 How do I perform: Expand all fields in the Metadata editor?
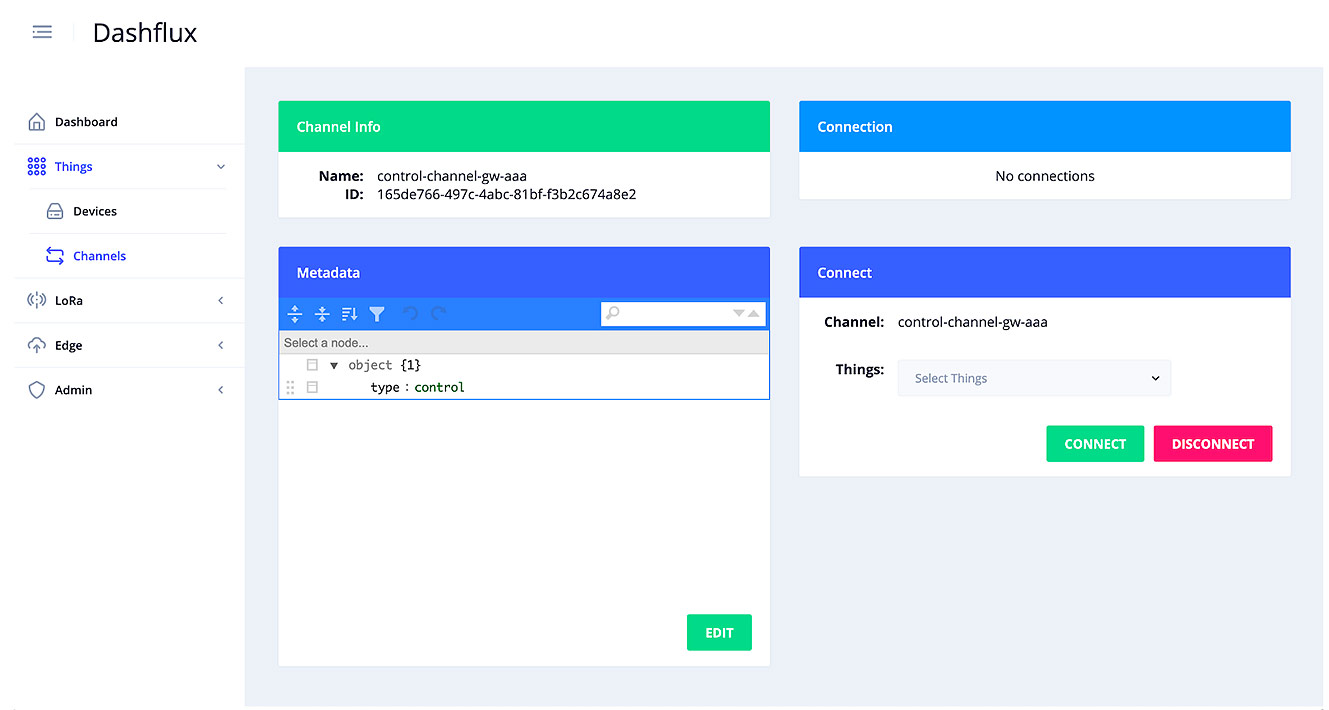tap(295, 314)
